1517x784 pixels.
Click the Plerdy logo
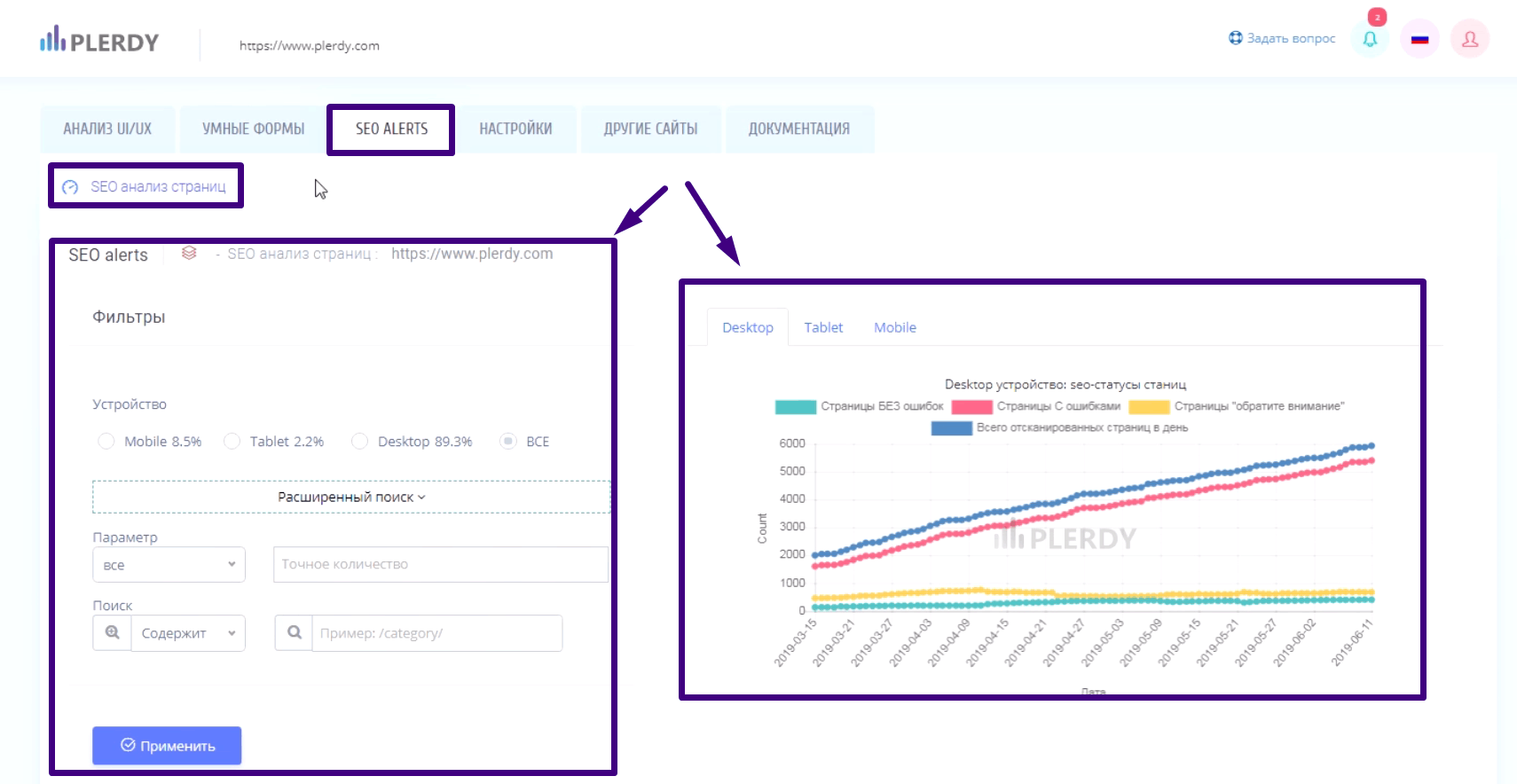pos(99,40)
